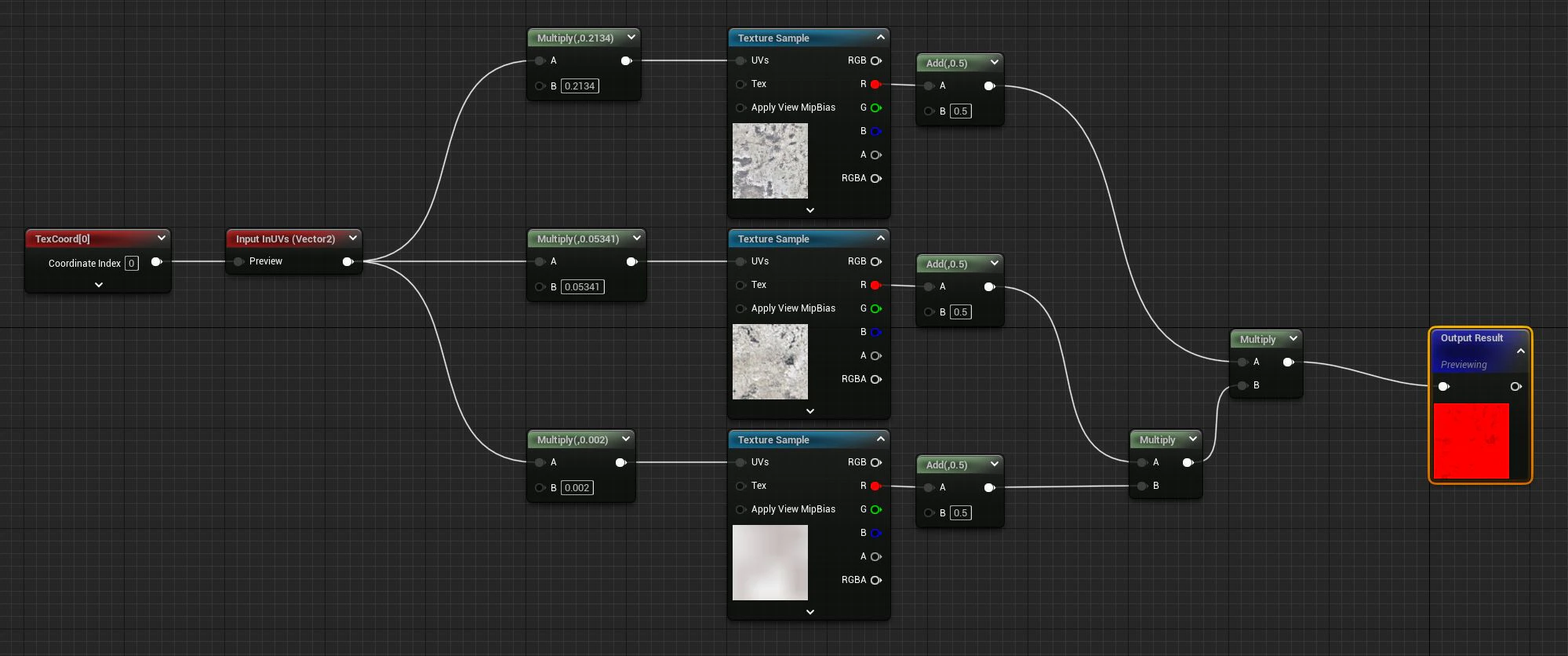Click the Previewing label in Output Result
Viewport: 1568px width, 656px height.
(x=1464, y=365)
